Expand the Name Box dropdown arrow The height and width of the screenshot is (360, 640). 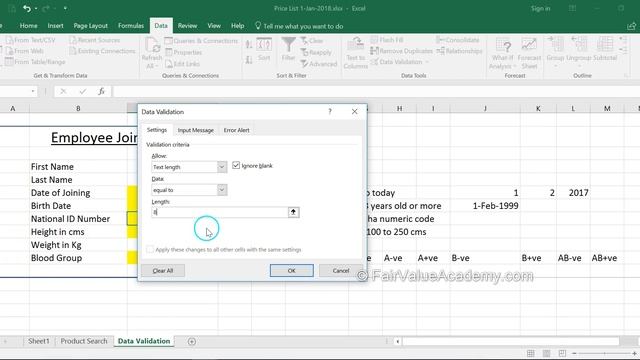(33, 91)
